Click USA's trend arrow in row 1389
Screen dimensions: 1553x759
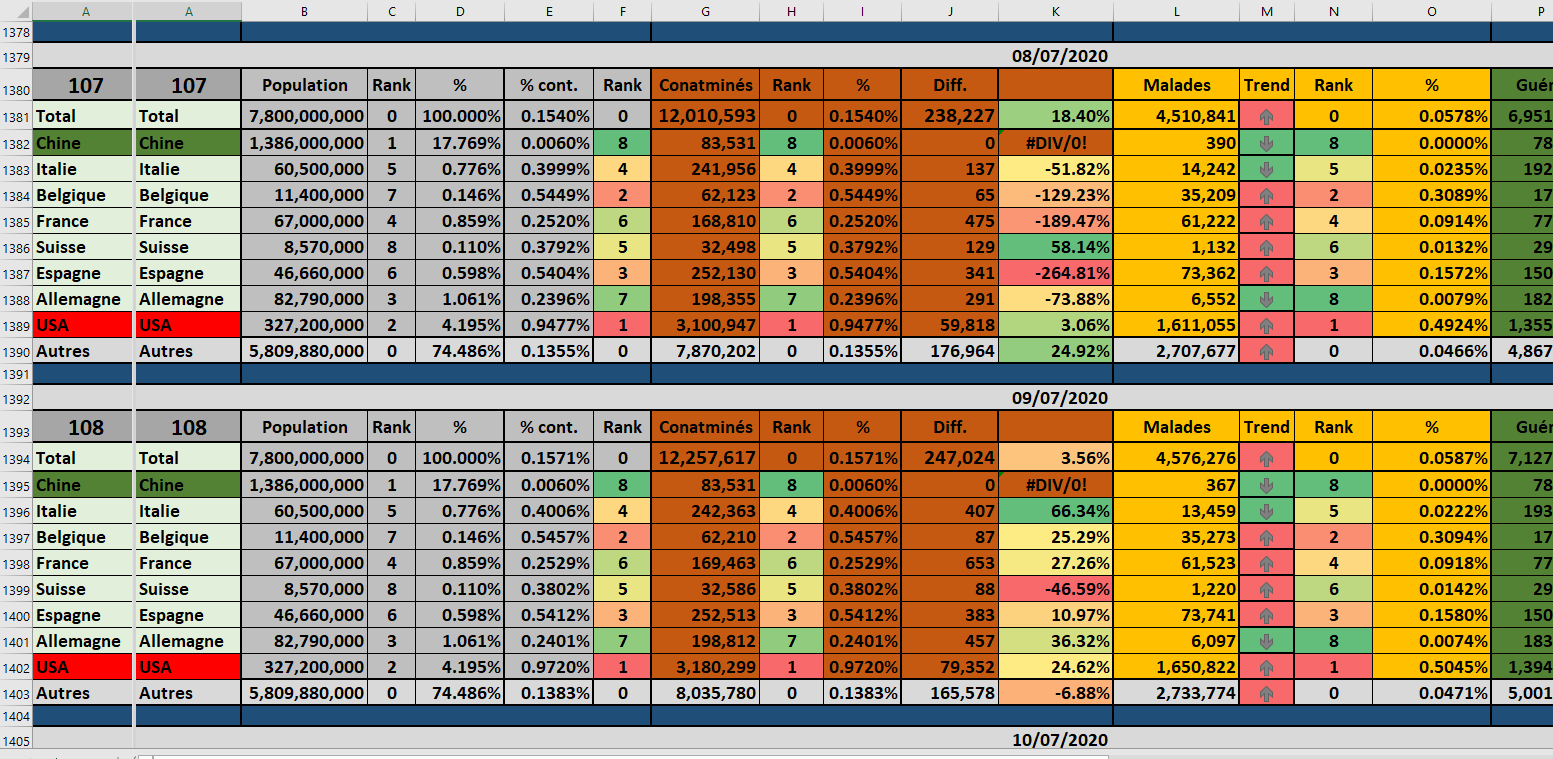coord(1266,325)
